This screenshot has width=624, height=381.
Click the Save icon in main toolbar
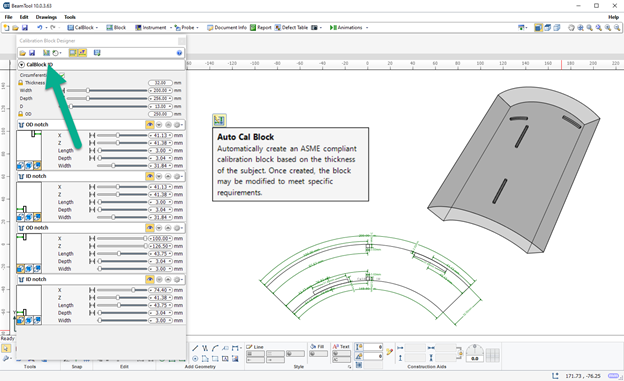(x=25, y=27)
